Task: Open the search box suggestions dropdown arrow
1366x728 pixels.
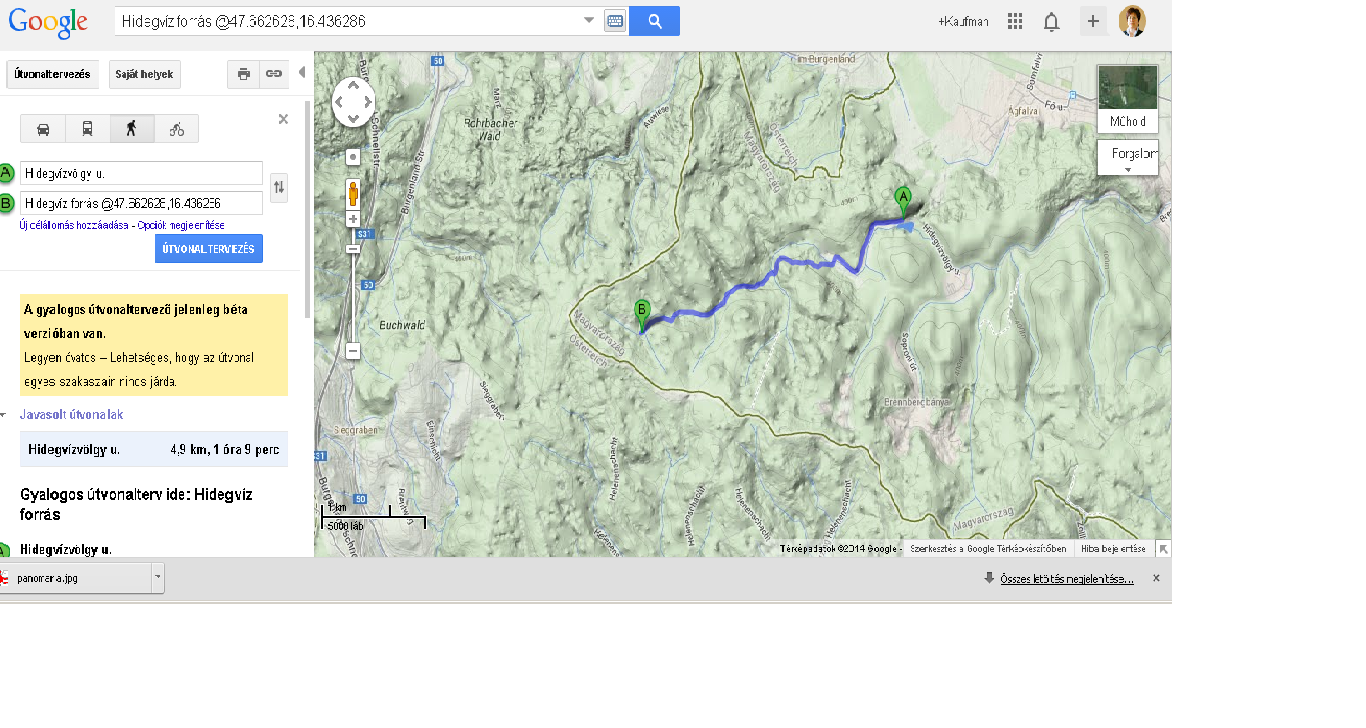Action: 589,21
